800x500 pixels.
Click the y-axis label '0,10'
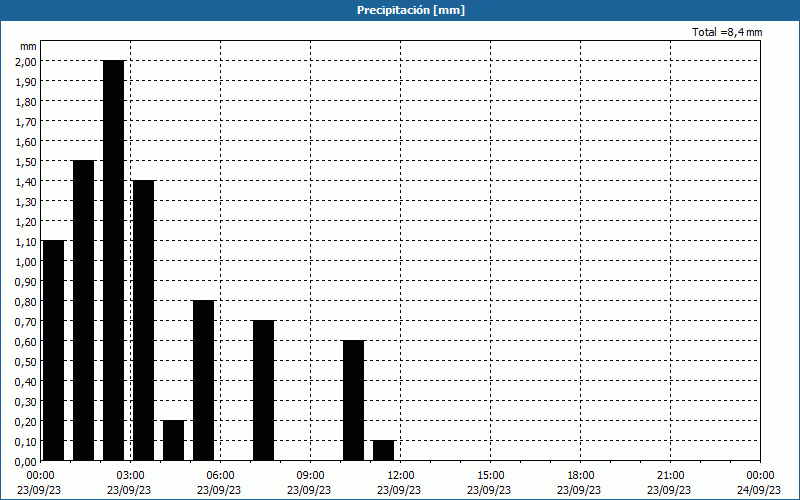coord(28,441)
